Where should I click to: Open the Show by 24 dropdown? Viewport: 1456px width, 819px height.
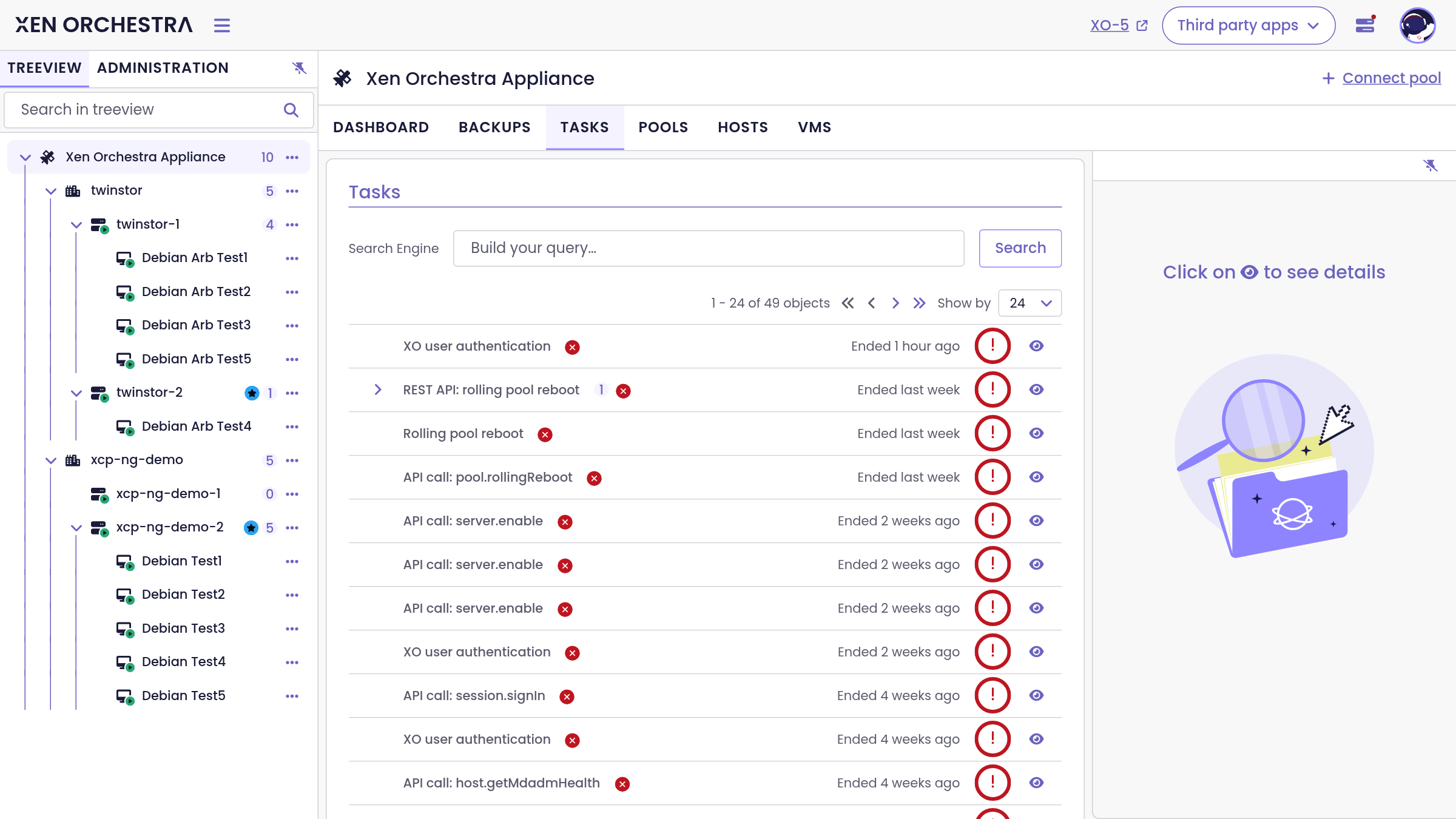point(1030,303)
